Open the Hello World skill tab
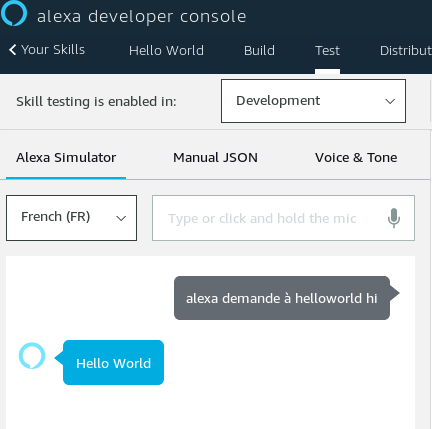Viewport: 432px width, 429px height. pos(166,51)
